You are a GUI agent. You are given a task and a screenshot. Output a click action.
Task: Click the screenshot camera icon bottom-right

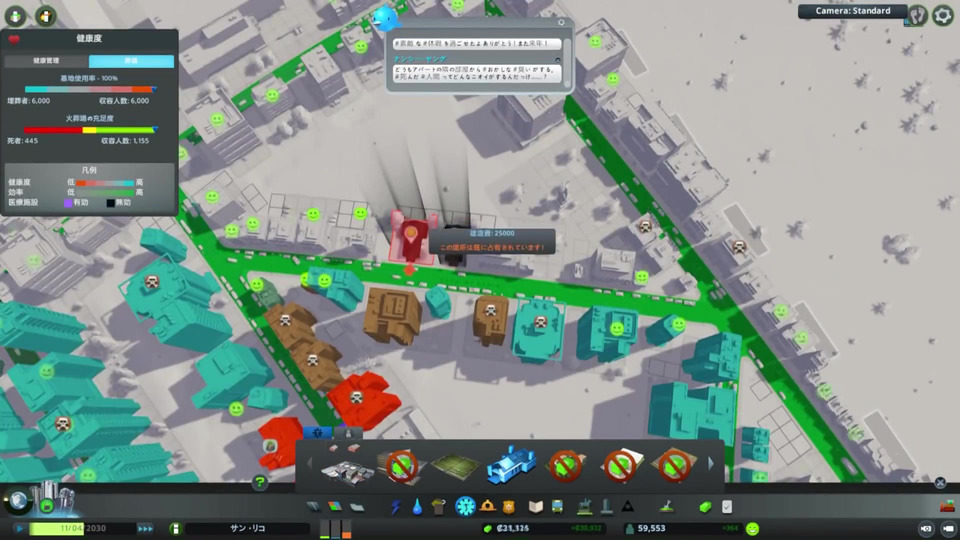click(x=926, y=528)
